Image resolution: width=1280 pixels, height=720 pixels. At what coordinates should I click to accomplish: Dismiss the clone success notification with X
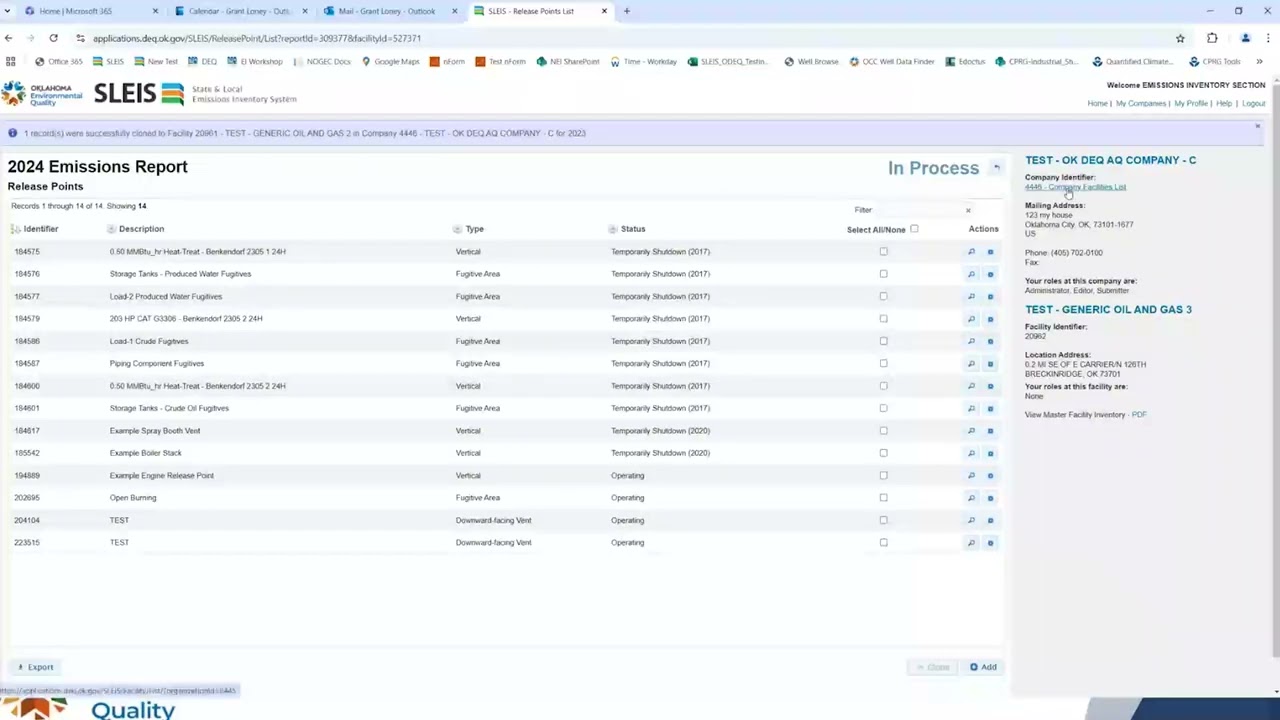[x=1257, y=126]
